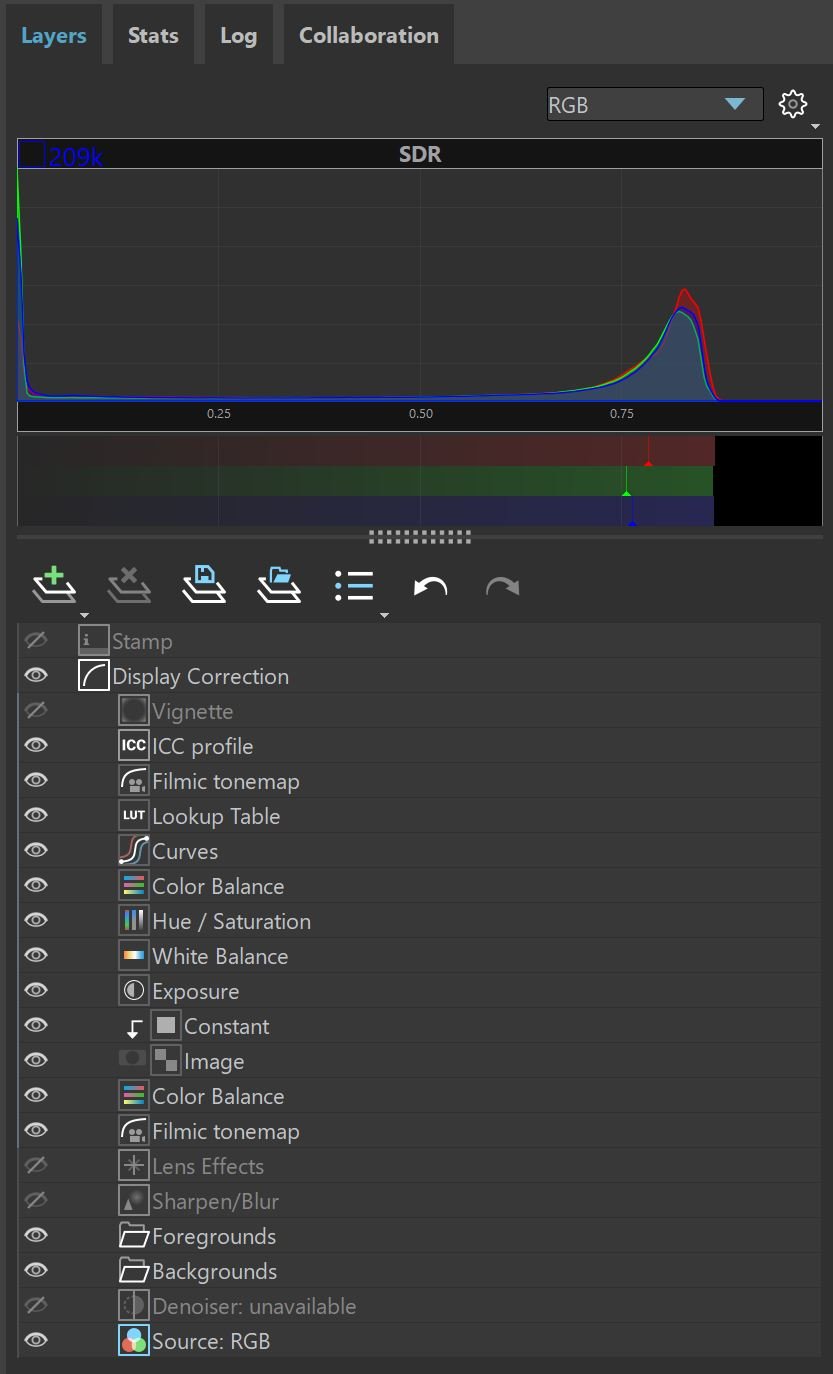
Task: Open the list options dropdown arrow
Action: point(384,616)
